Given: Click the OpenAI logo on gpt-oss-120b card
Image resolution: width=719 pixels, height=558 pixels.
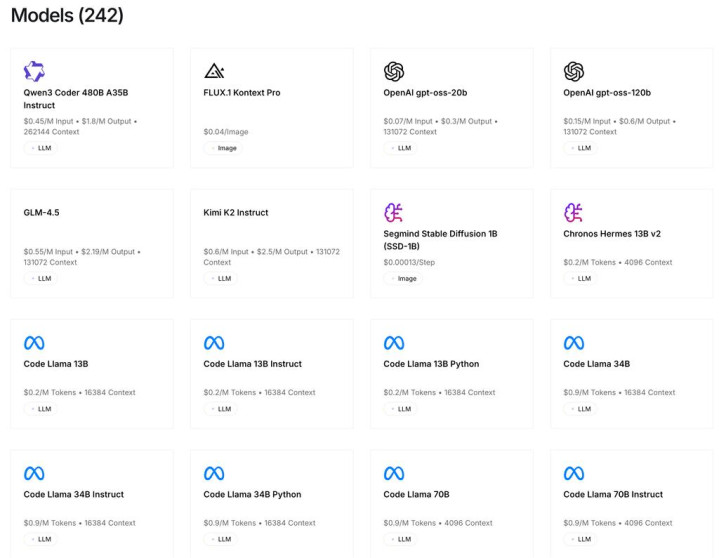Looking at the screenshot, I should tap(574, 71).
